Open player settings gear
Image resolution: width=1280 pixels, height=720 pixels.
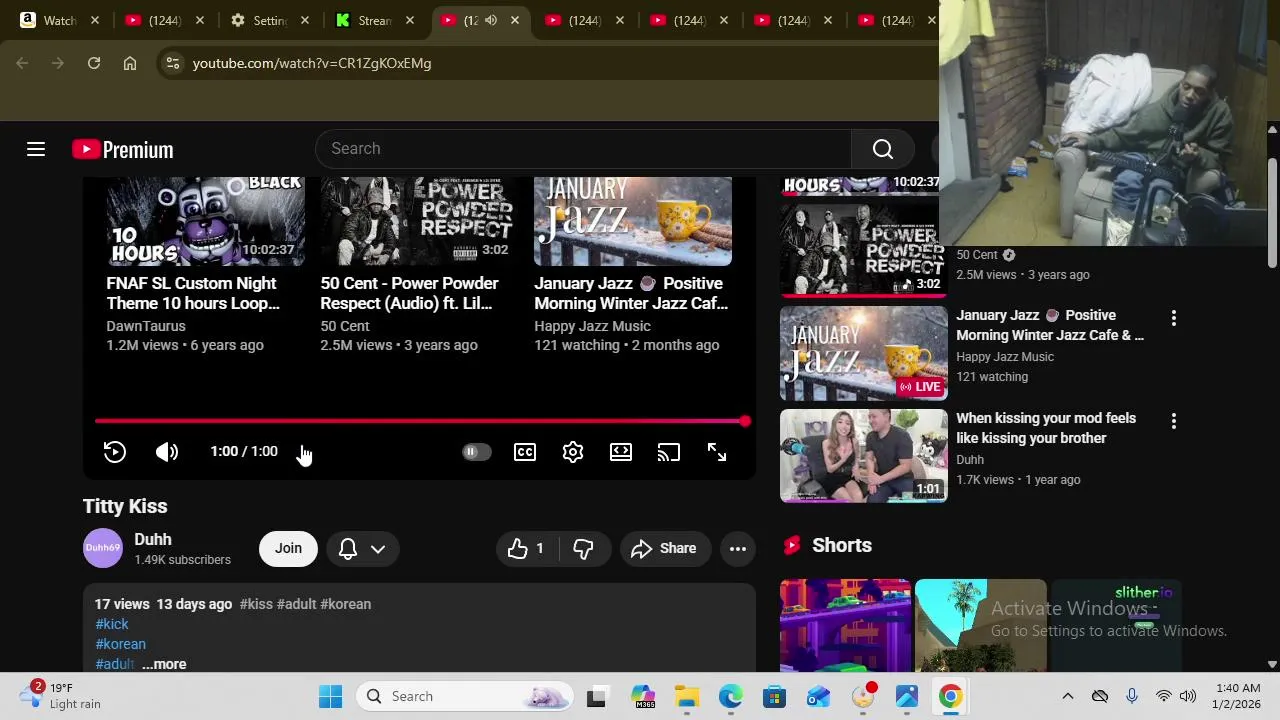(x=573, y=452)
